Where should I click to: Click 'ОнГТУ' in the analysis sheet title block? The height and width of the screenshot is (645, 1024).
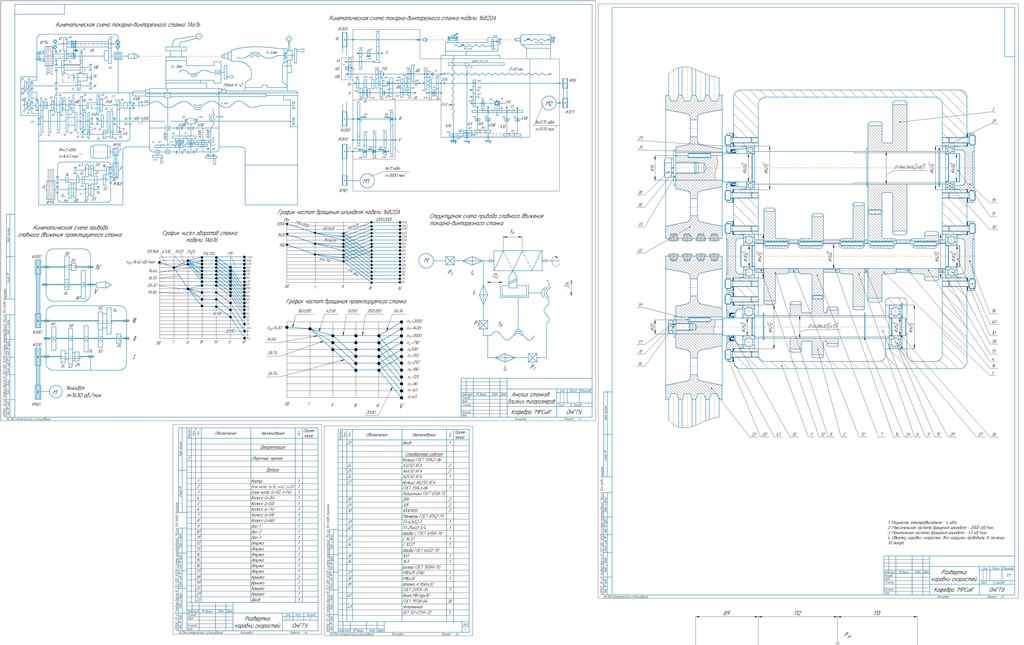[x=574, y=412]
